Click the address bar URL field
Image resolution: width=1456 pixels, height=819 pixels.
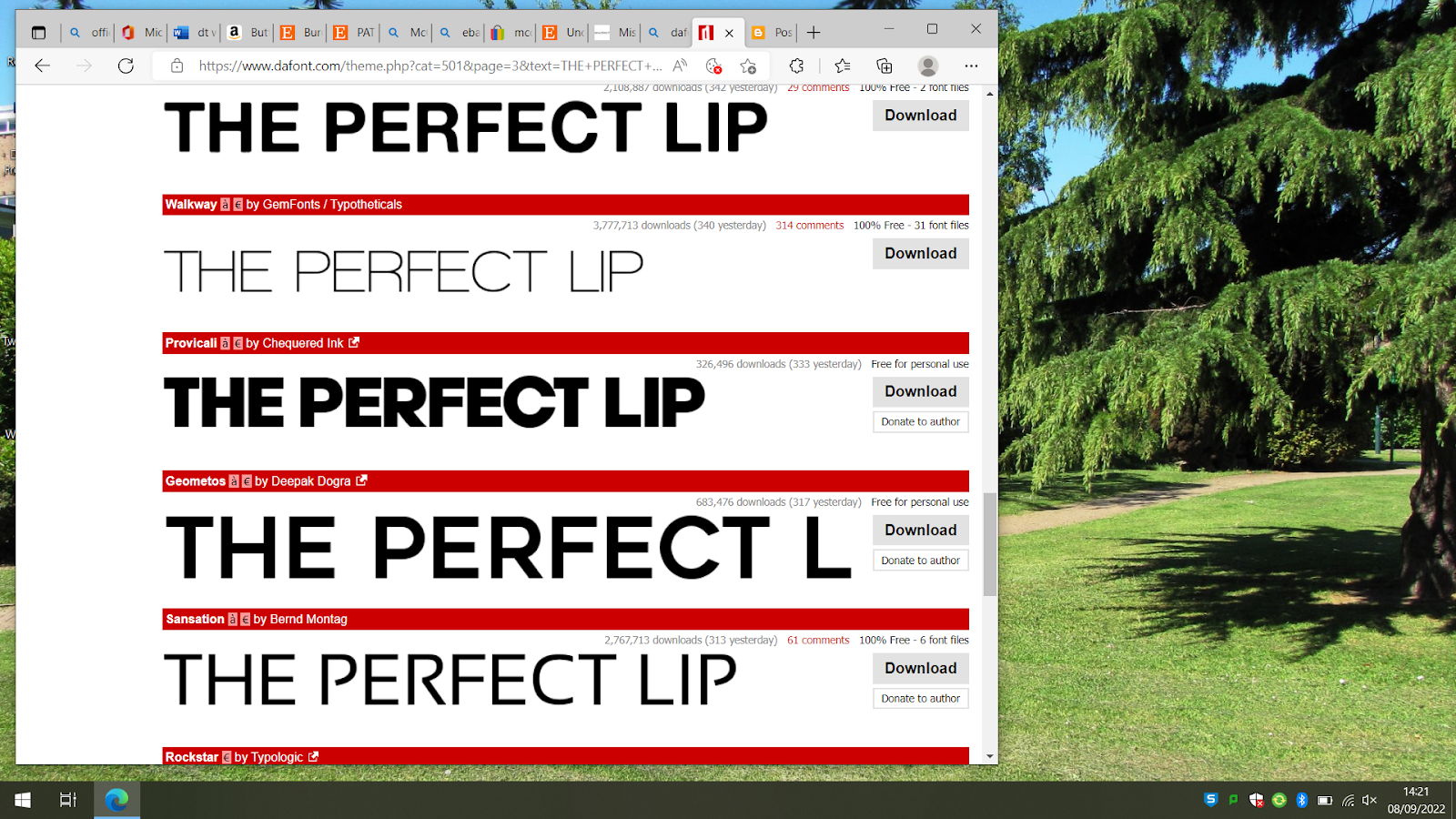click(430, 66)
